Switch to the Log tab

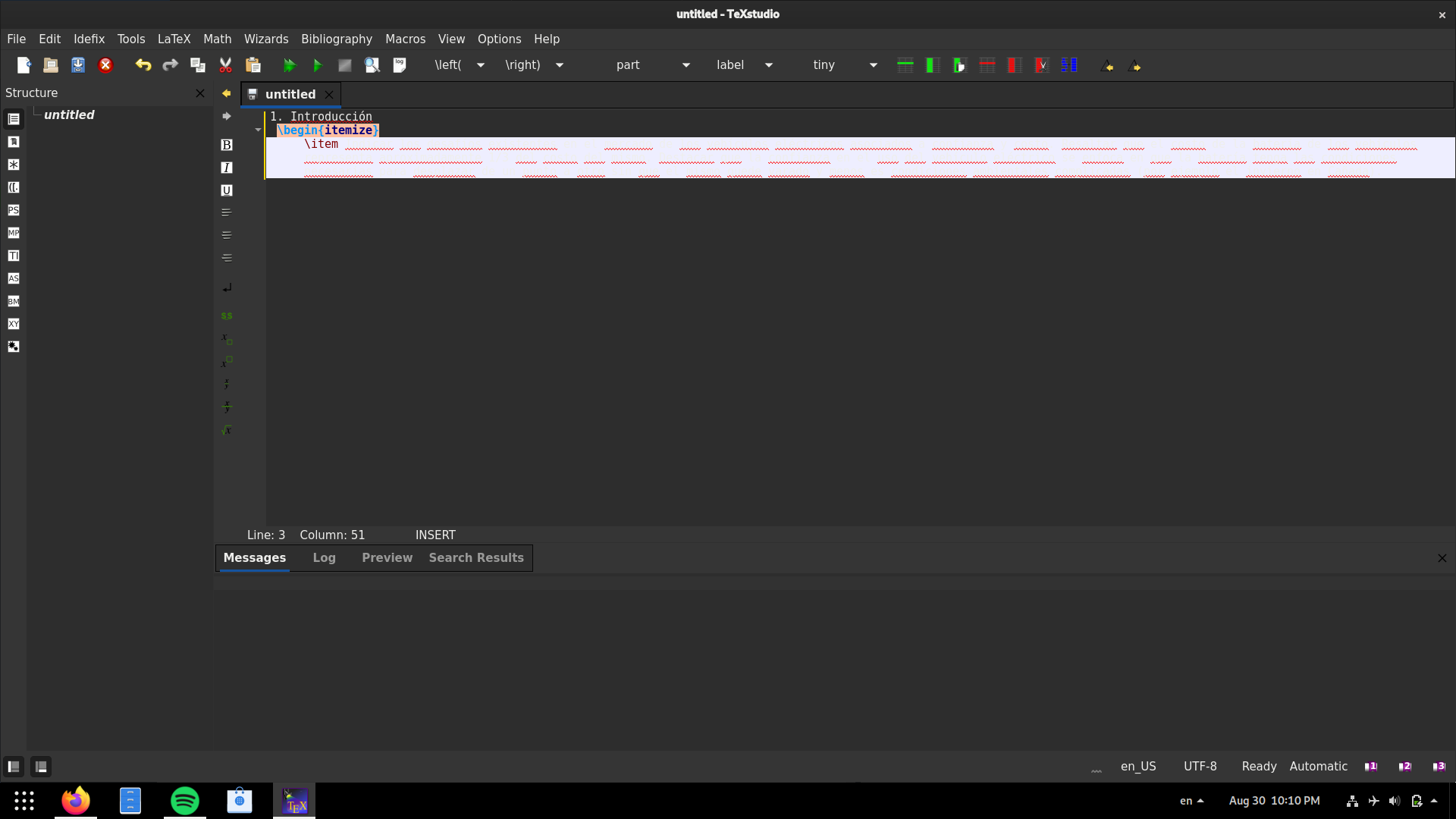tap(324, 557)
